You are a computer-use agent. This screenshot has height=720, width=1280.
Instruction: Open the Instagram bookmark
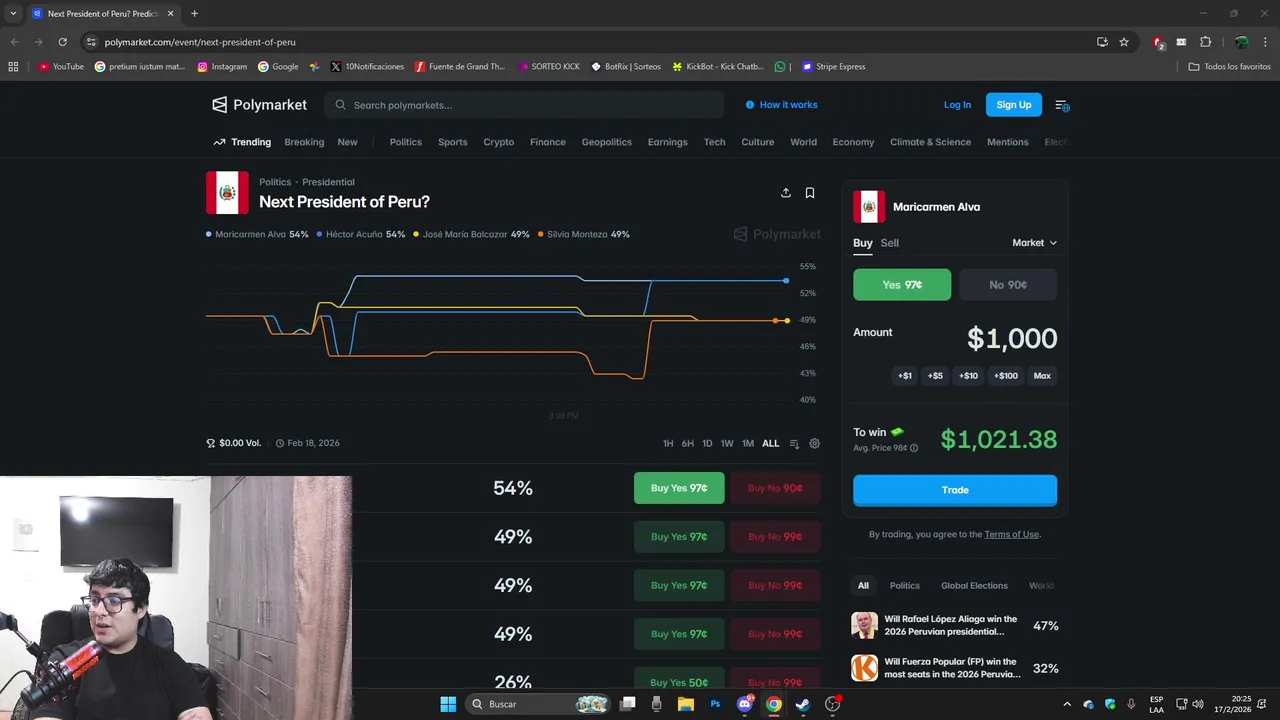(x=222, y=67)
